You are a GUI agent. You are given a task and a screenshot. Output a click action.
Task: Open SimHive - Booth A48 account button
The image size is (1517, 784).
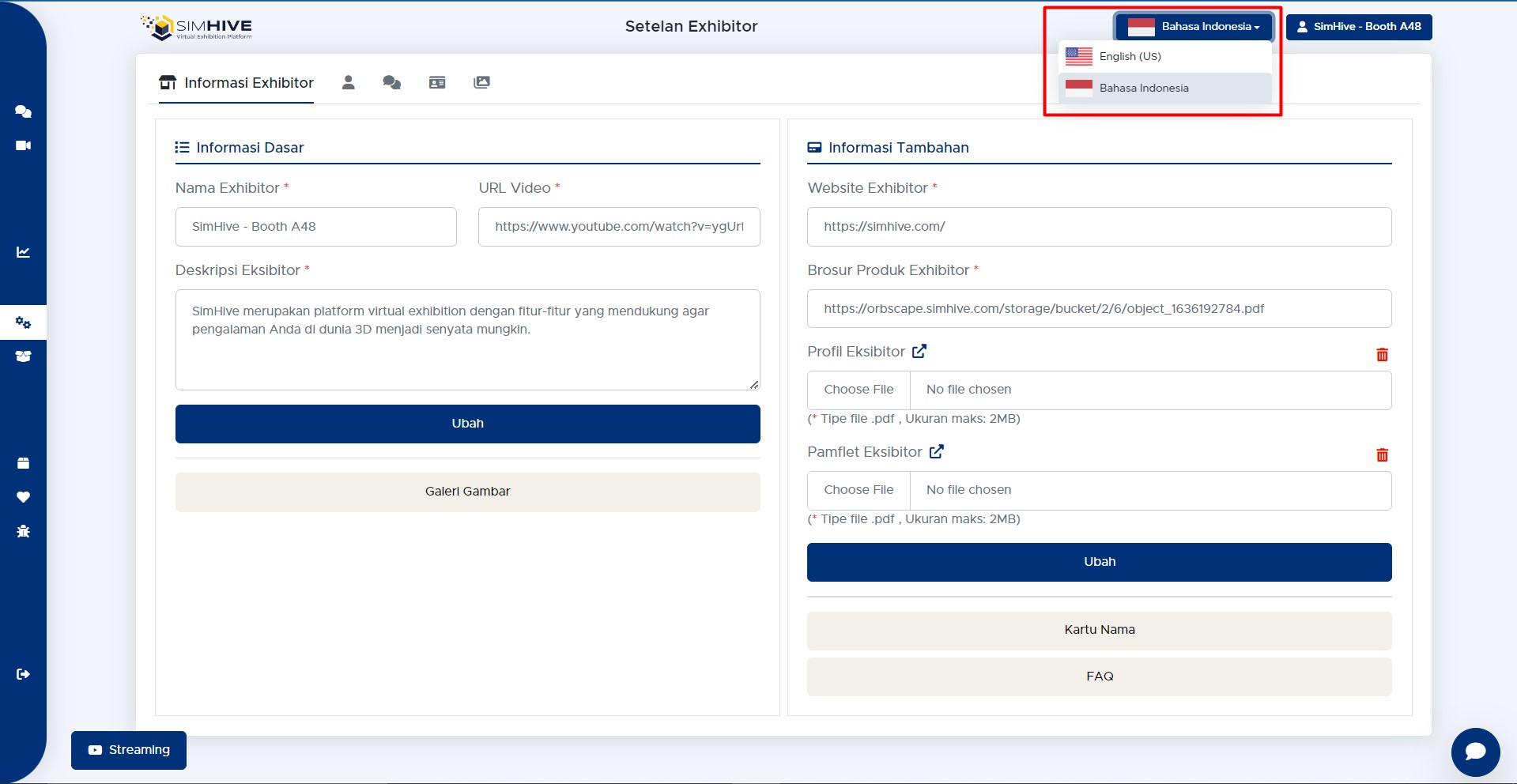click(x=1359, y=27)
